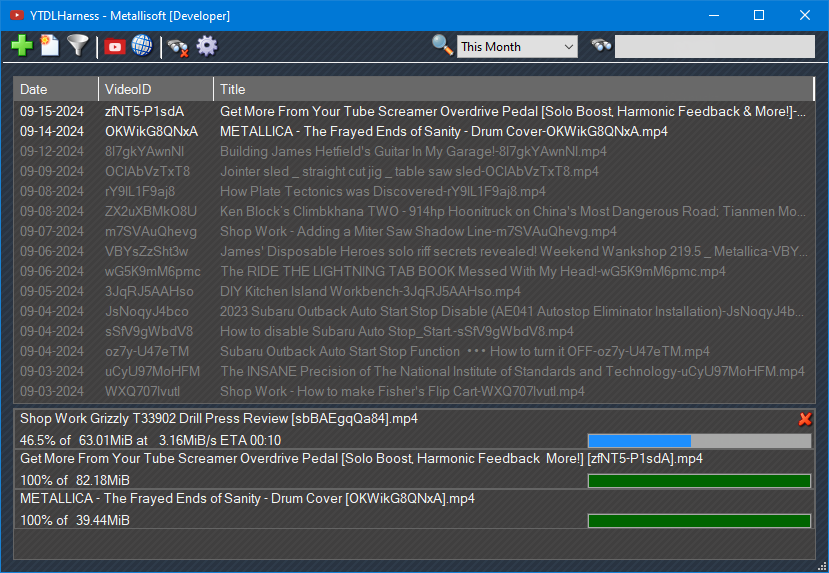The width and height of the screenshot is (829, 573).
Task: Click the magnifying glass search icon
Action: pos(442,45)
